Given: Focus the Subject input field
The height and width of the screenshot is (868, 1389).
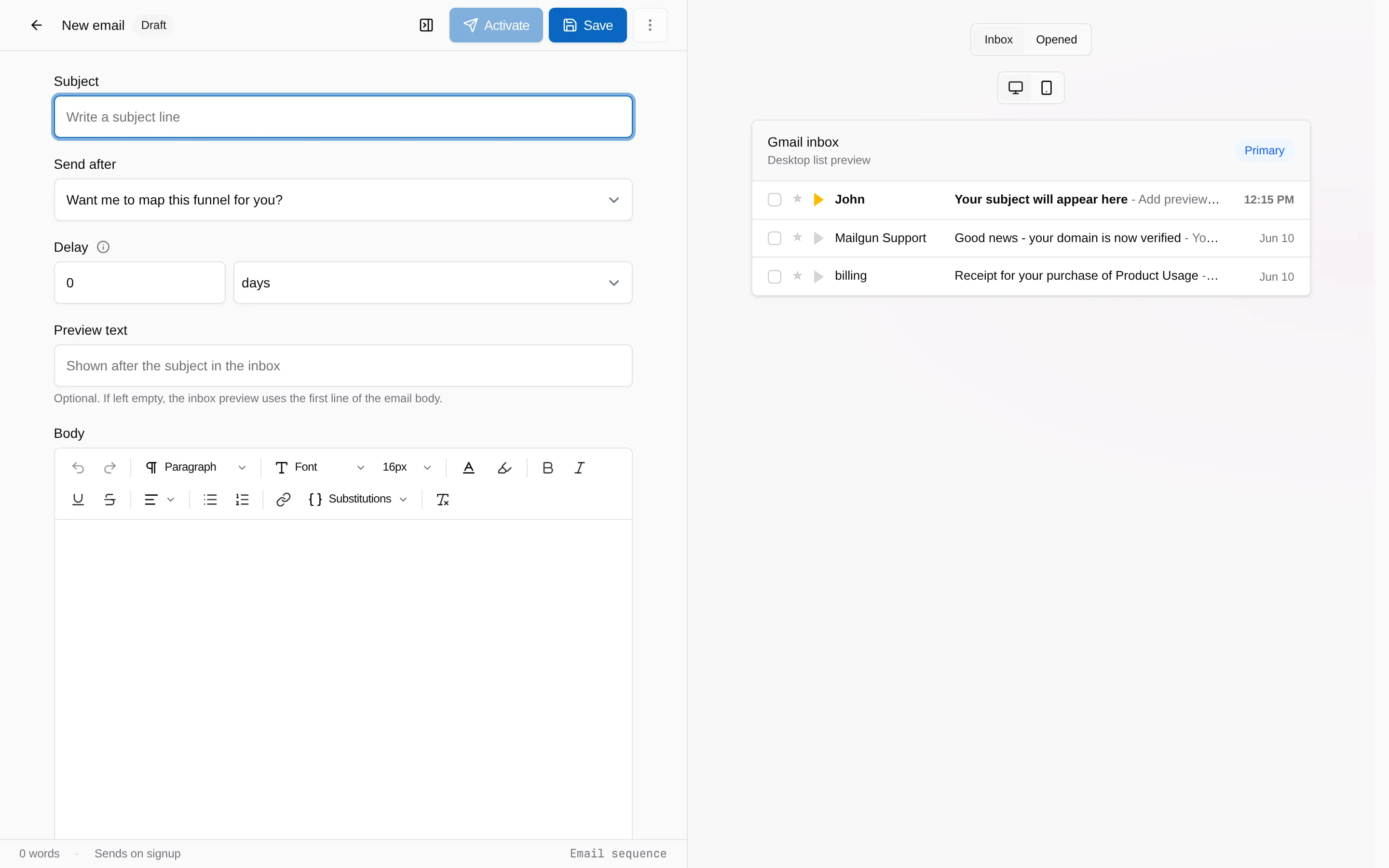Looking at the screenshot, I should click(343, 117).
